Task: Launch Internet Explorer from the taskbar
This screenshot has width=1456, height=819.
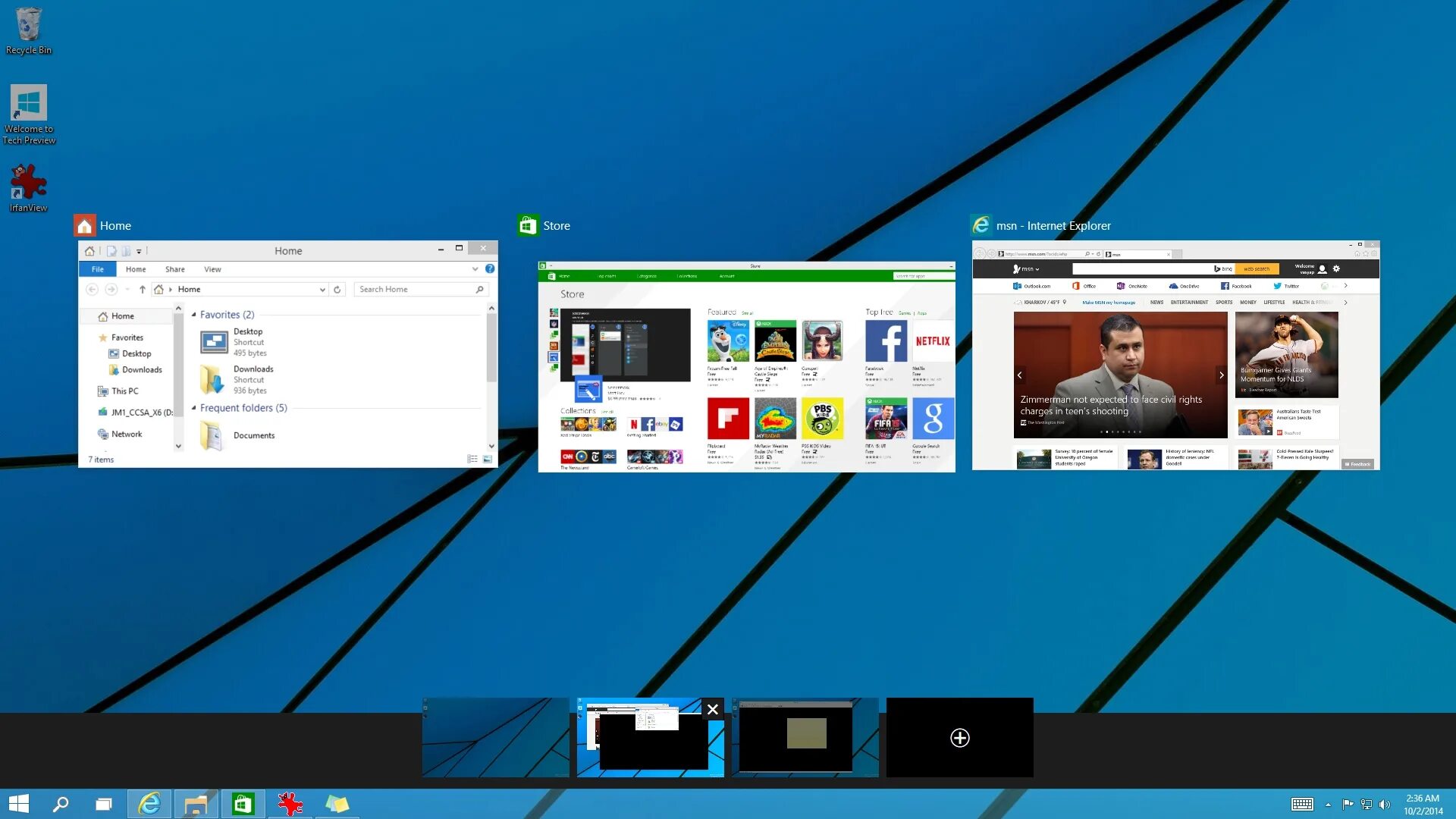Action: (x=149, y=804)
